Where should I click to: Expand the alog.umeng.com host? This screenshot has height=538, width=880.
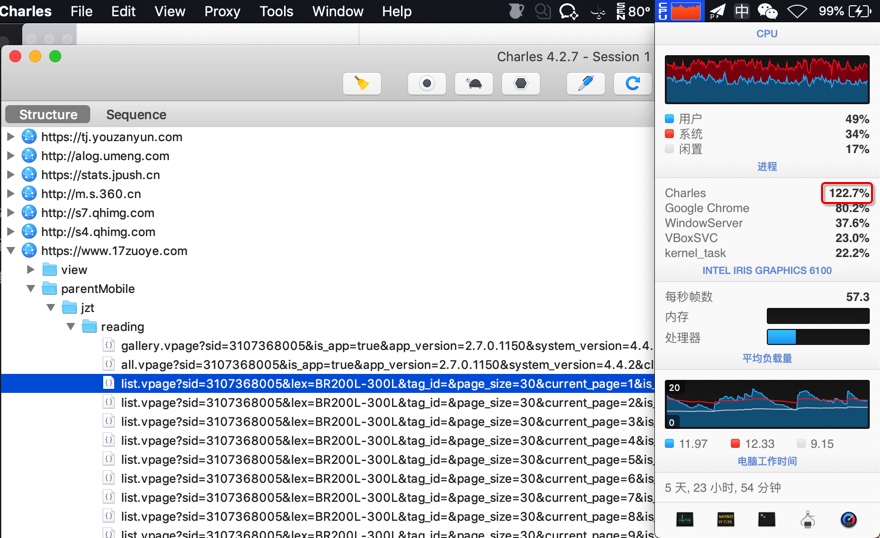coord(10,155)
